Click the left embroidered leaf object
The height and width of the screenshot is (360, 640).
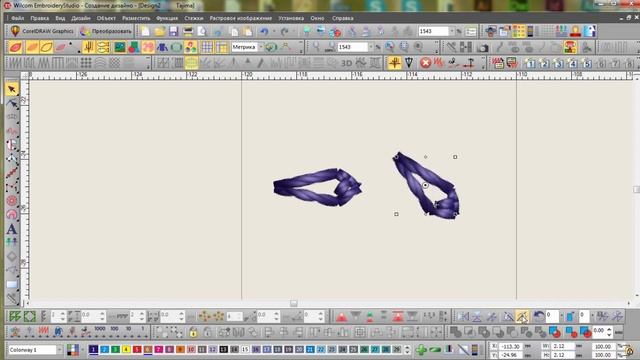(x=317, y=187)
